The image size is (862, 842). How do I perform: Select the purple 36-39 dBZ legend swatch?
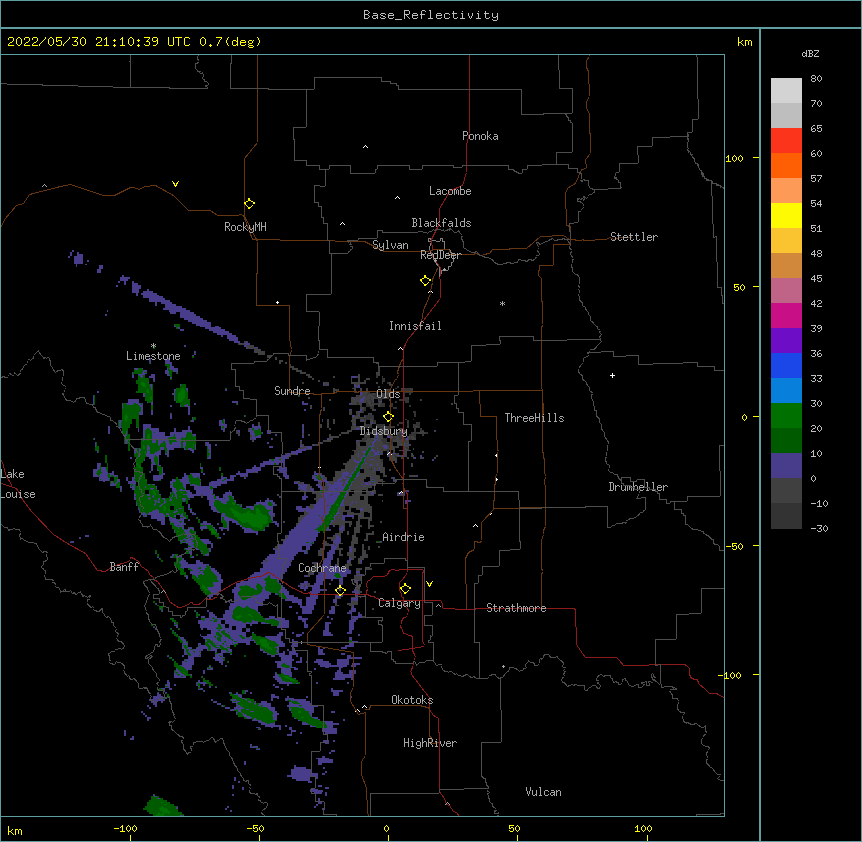[786, 341]
